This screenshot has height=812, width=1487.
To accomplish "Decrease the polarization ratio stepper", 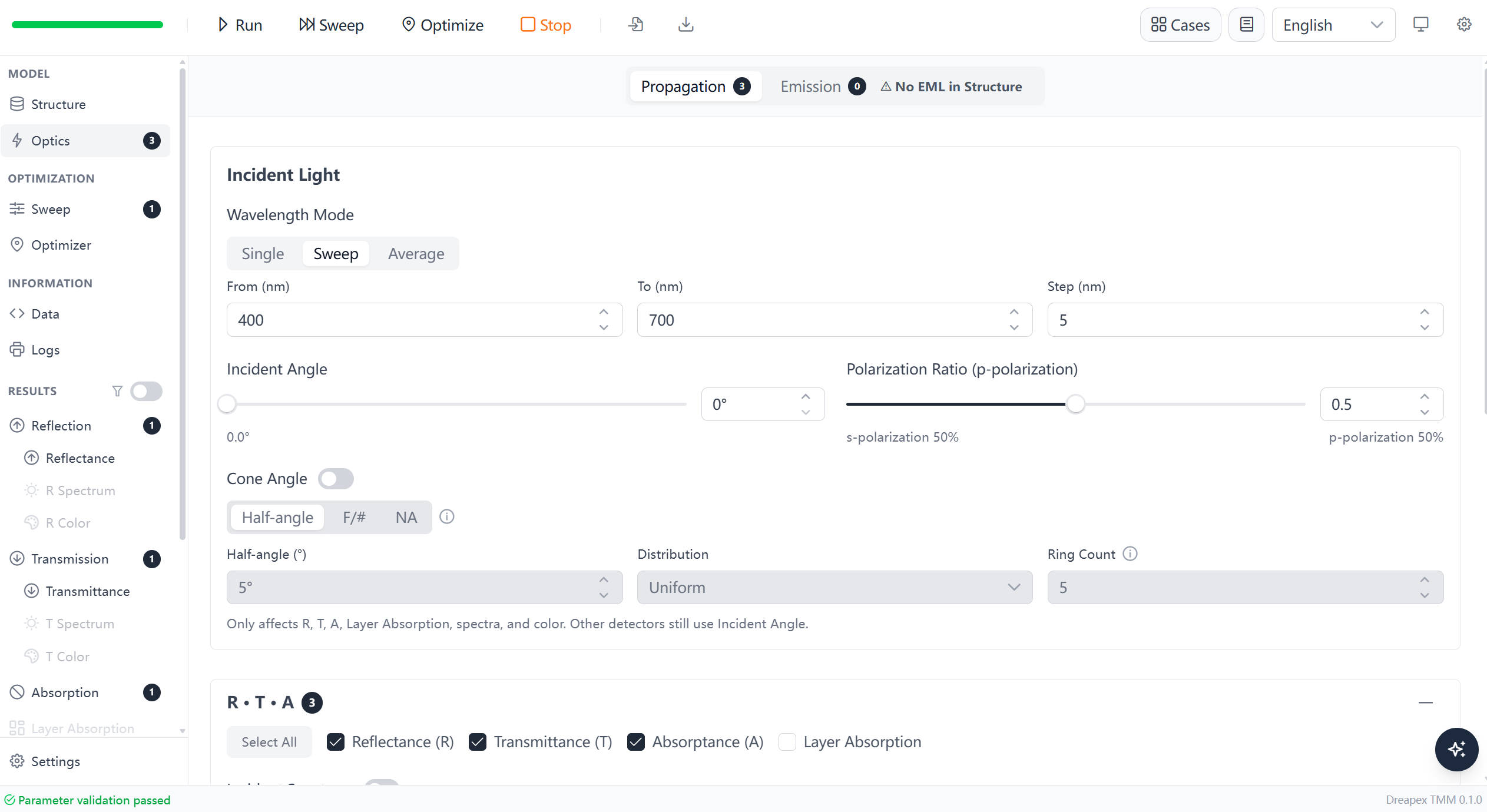I will (x=1425, y=412).
